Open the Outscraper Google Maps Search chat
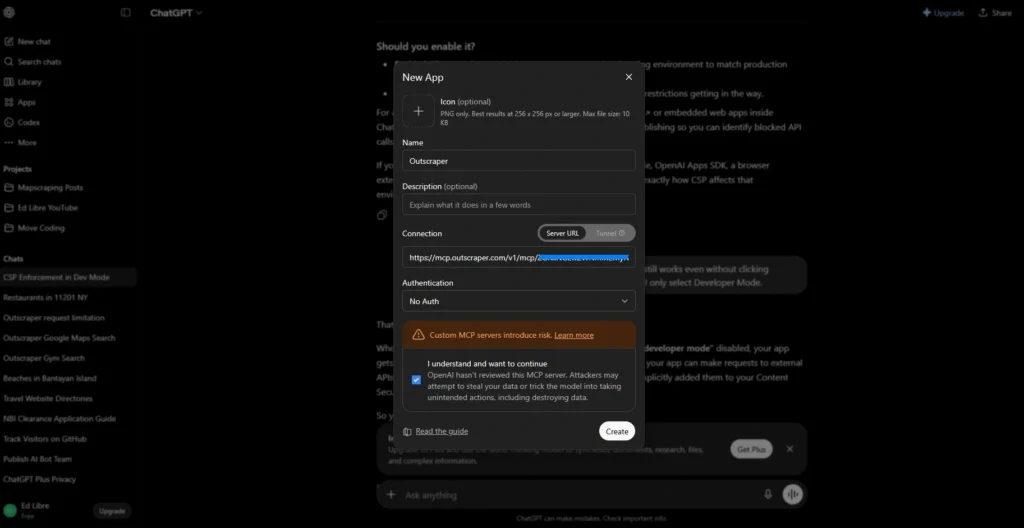Image resolution: width=1024 pixels, height=528 pixels. pyautogui.click(x=59, y=338)
